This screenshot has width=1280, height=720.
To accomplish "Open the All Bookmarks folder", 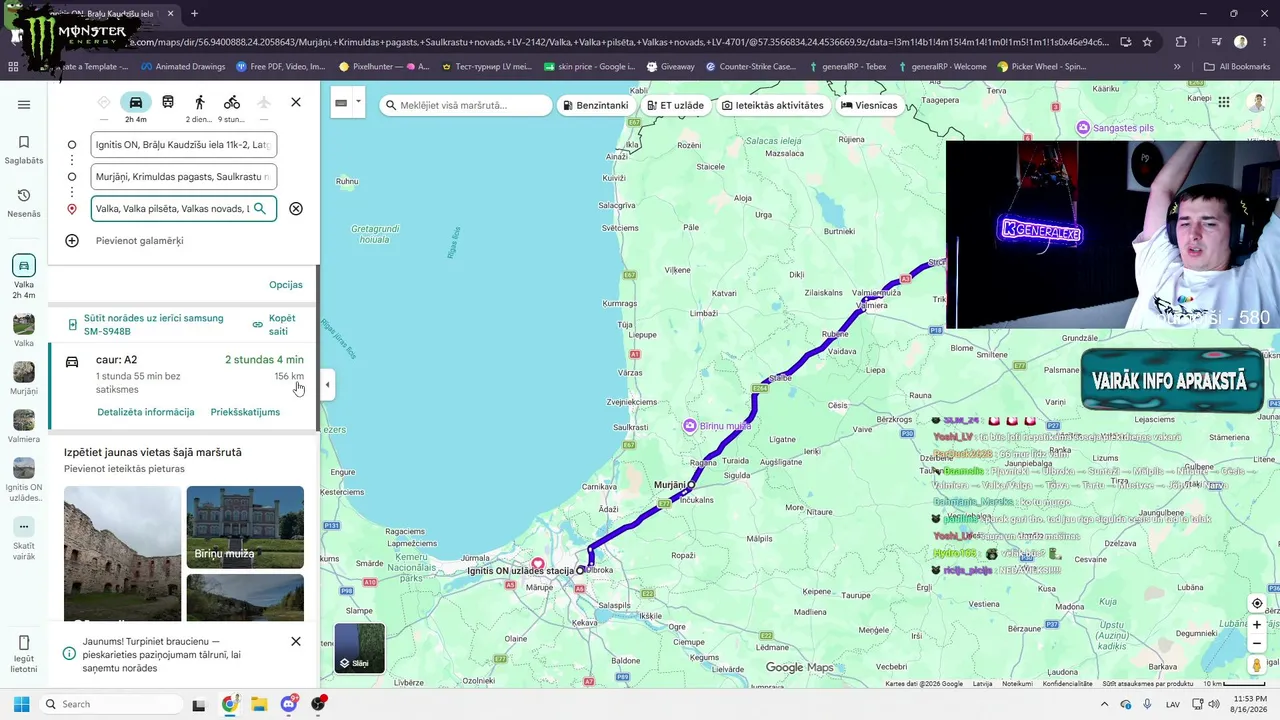I will [1237, 67].
